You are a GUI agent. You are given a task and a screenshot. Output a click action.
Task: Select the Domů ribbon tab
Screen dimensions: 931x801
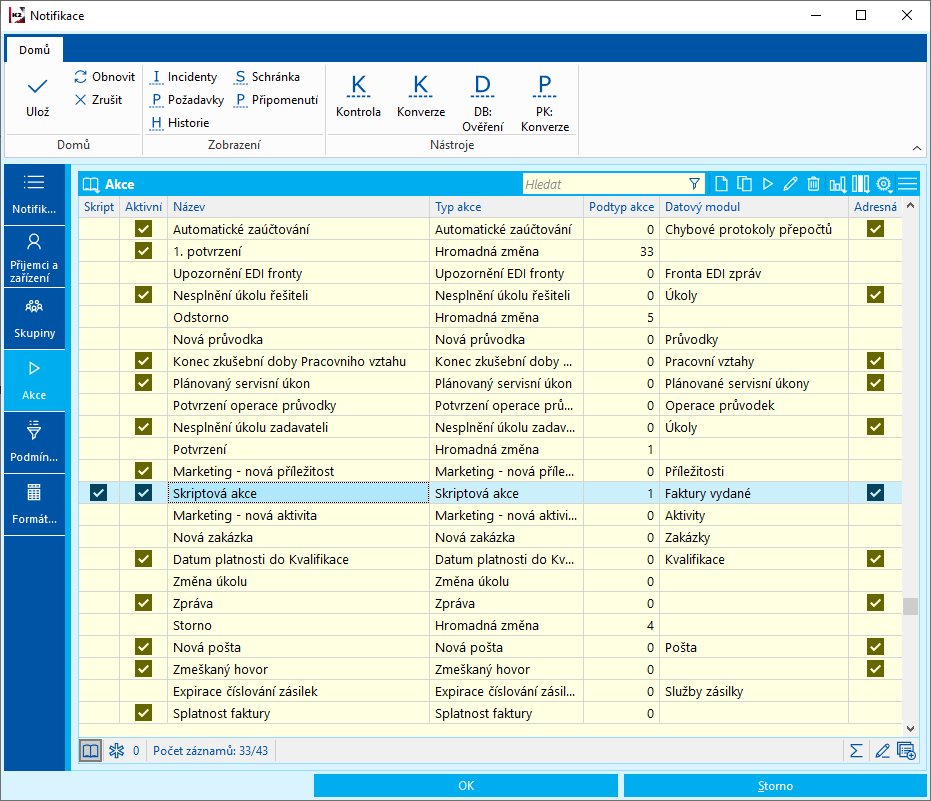tap(34, 49)
